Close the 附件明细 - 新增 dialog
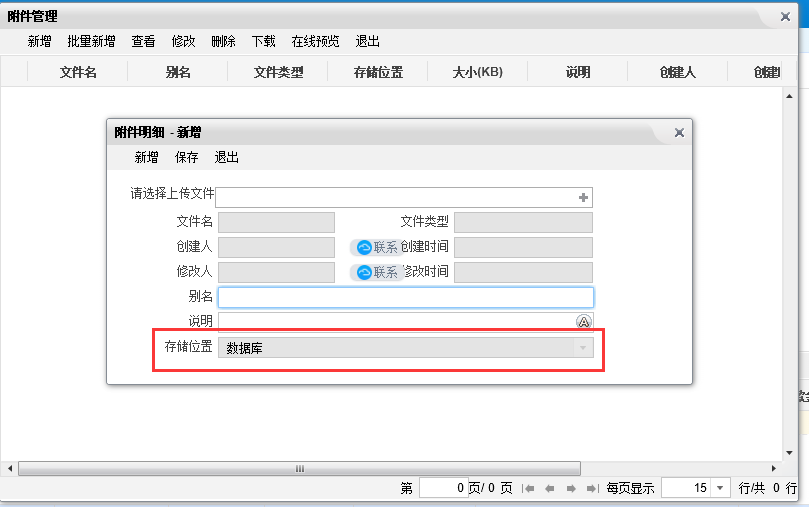Screen dimensions: 809x507 pos(679,133)
